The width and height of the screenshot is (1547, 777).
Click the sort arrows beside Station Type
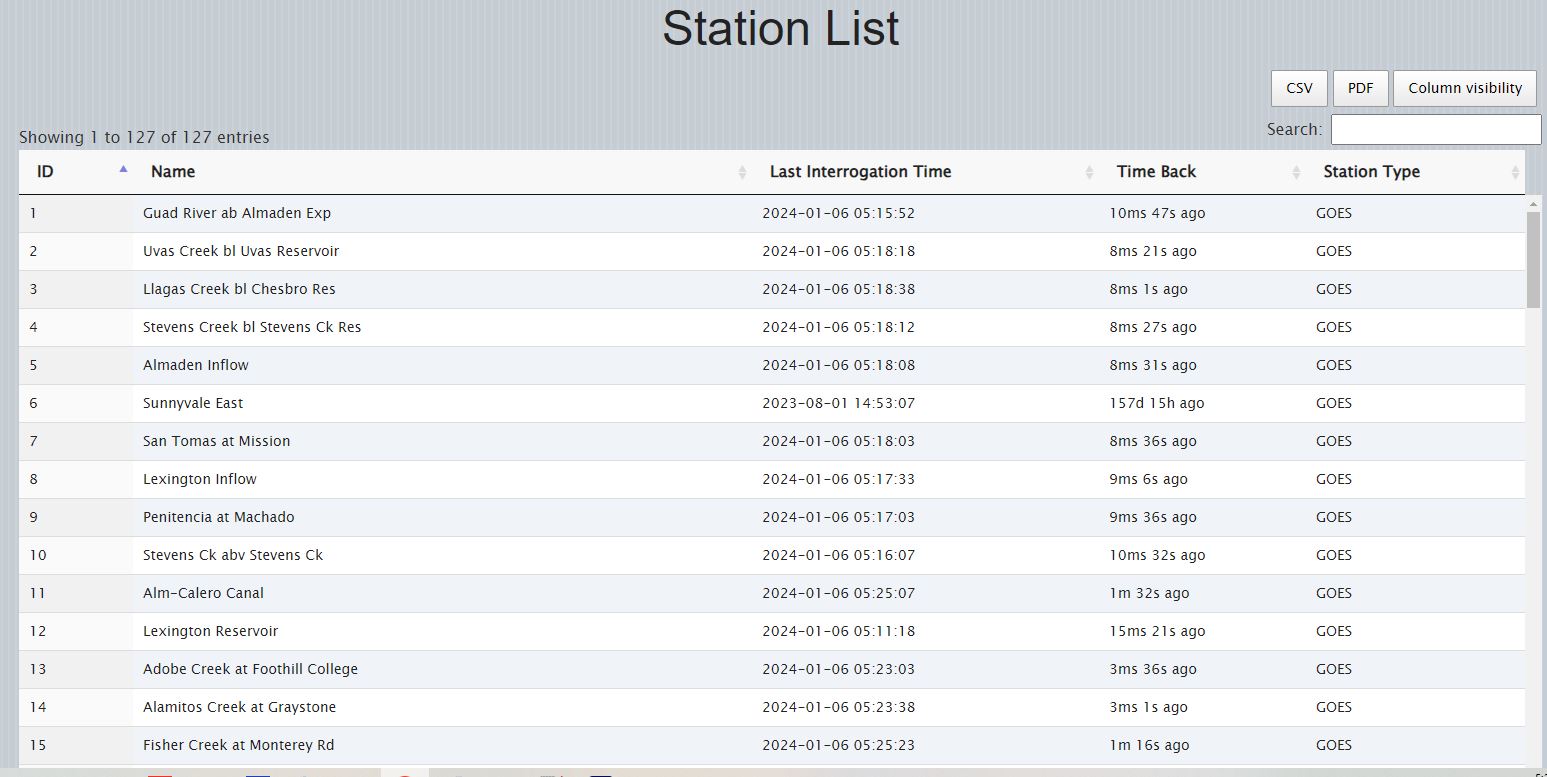(1515, 172)
